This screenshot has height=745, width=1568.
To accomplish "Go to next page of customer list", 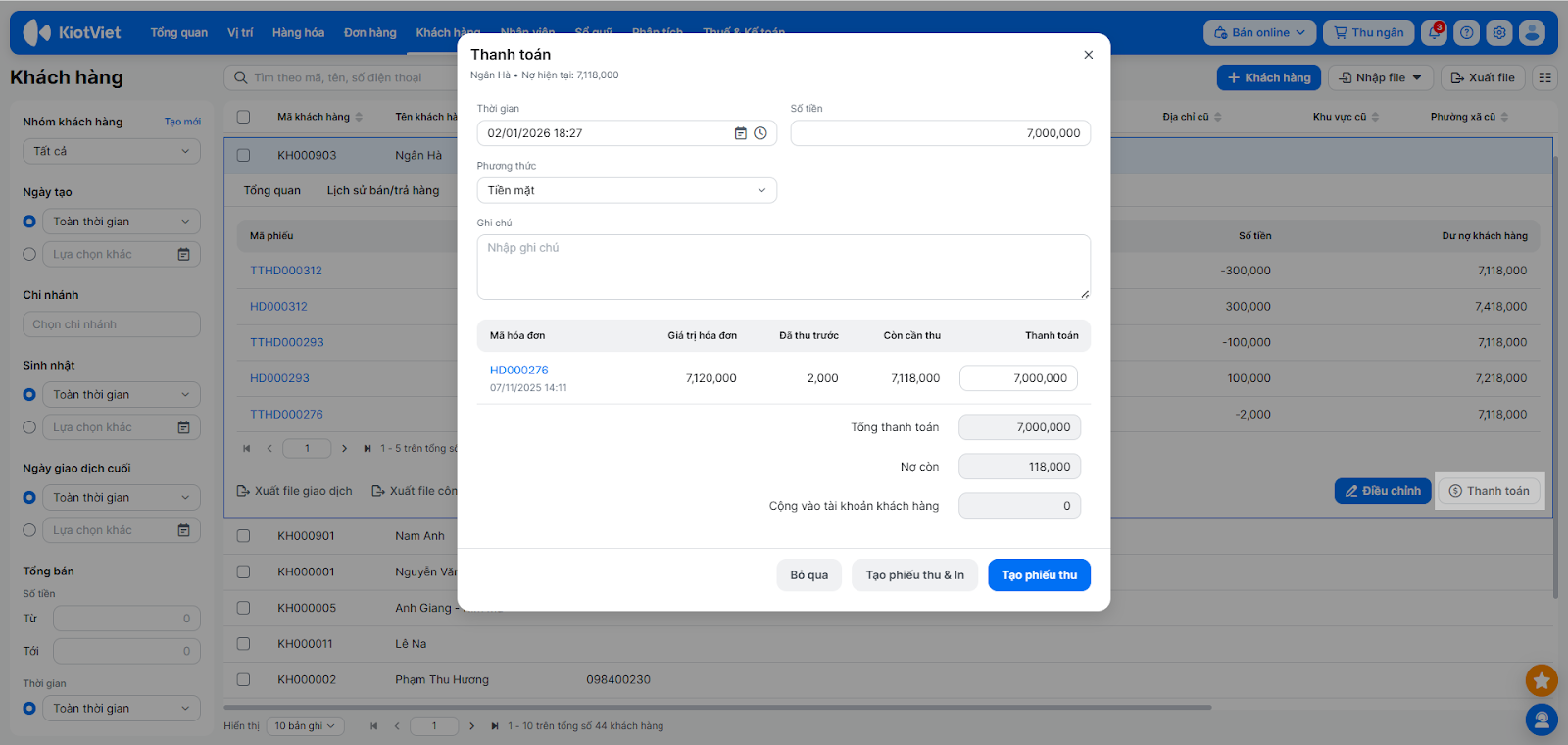I will (x=471, y=726).
